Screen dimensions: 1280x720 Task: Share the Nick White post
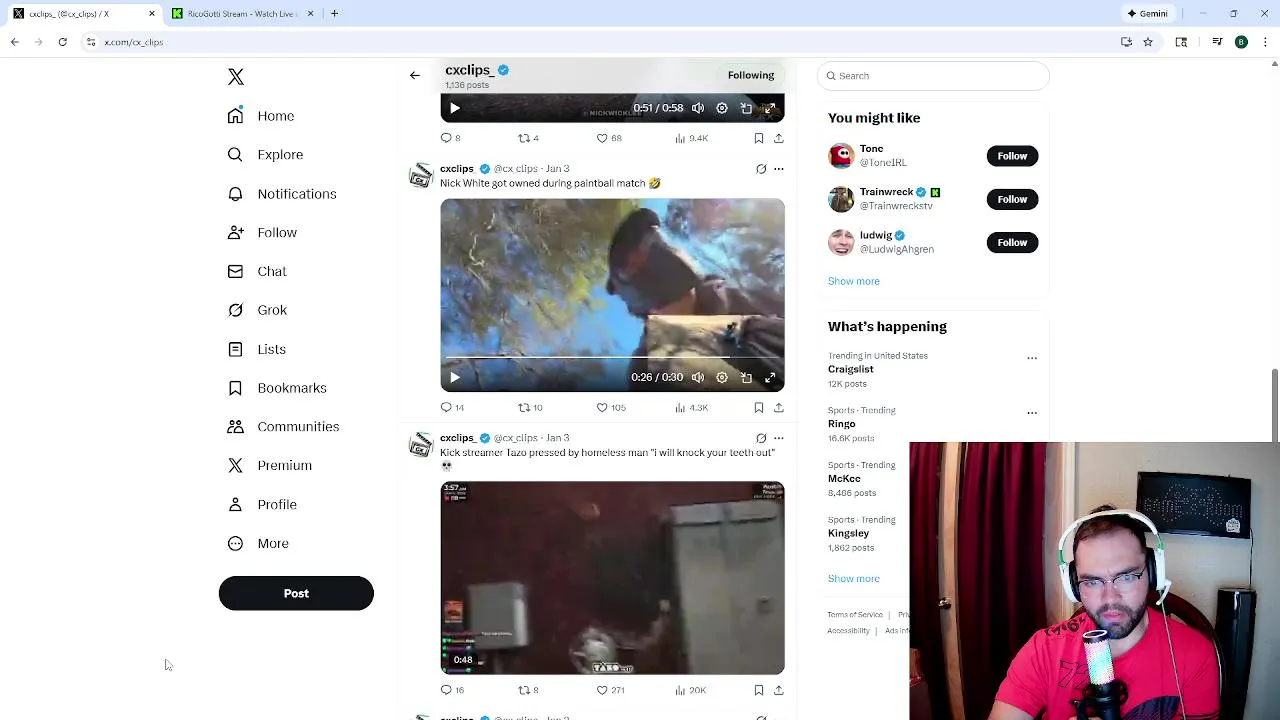779,407
